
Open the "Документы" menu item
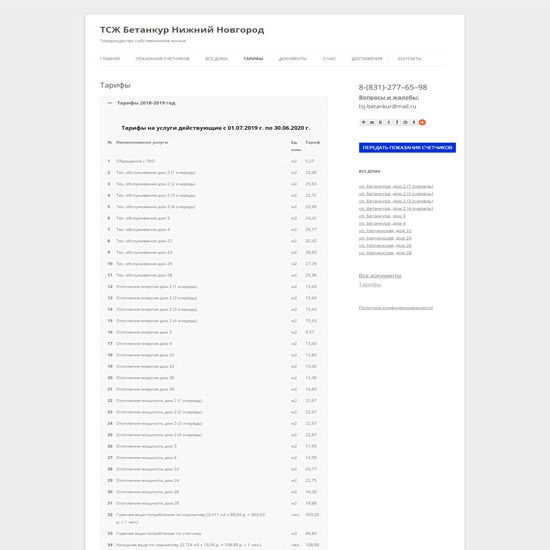click(293, 59)
